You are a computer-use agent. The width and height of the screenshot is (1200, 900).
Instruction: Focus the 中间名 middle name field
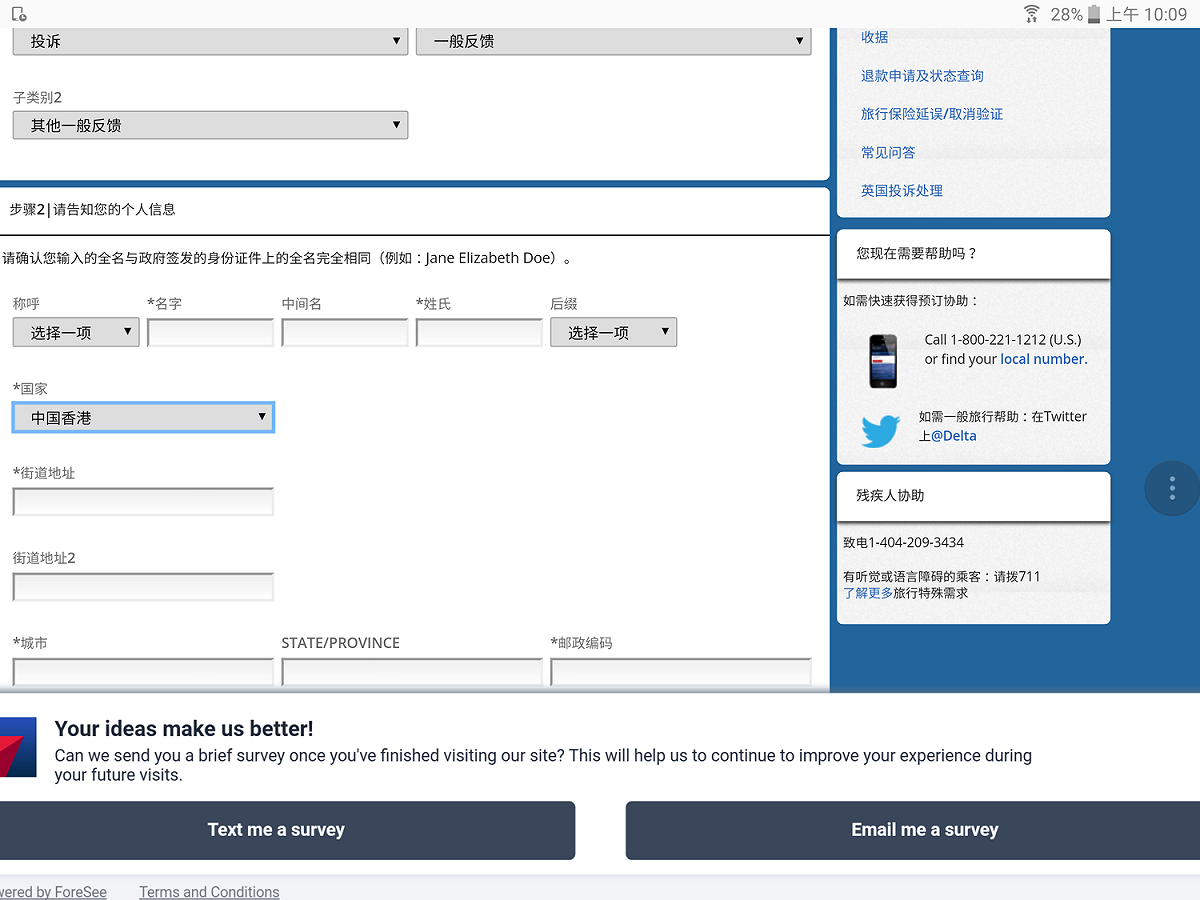[x=345, y=333]
